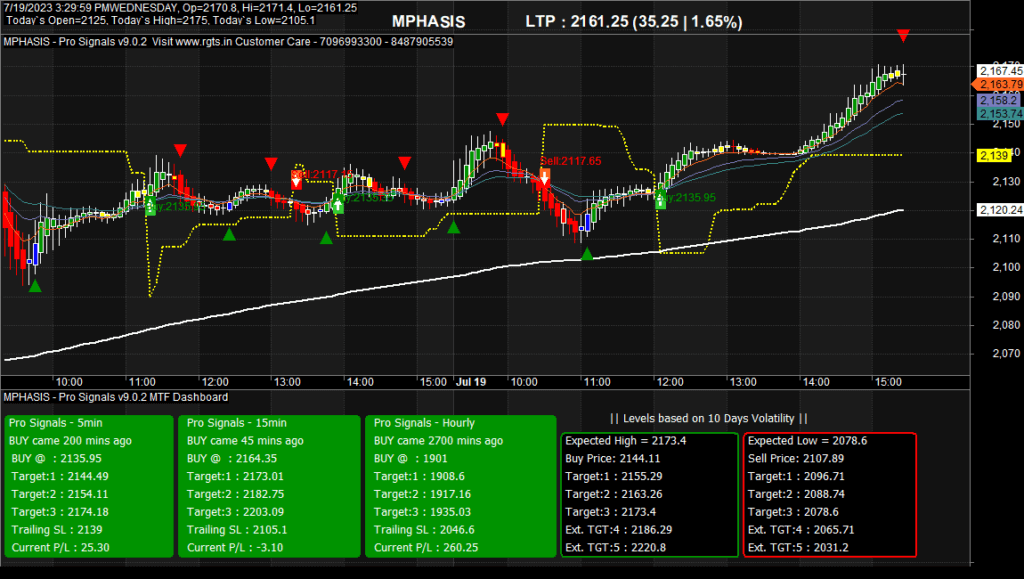Click Target:2 : 2088.74
The image size is (1024, 579).
click(x=796, y=494)
